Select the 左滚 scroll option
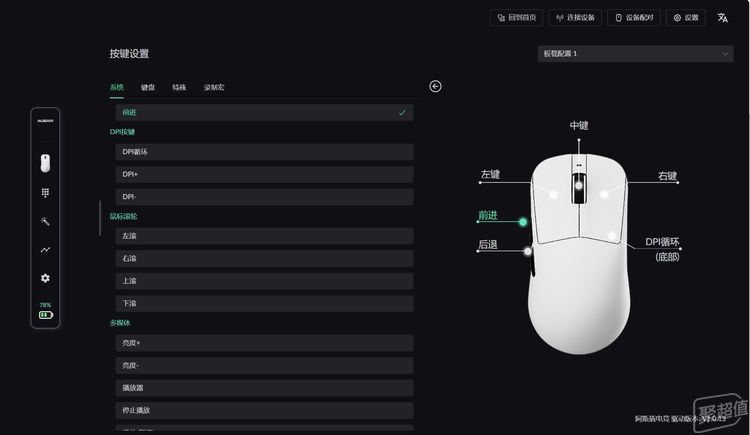Viewport: 750px width, 435px height. pos(265,236)
